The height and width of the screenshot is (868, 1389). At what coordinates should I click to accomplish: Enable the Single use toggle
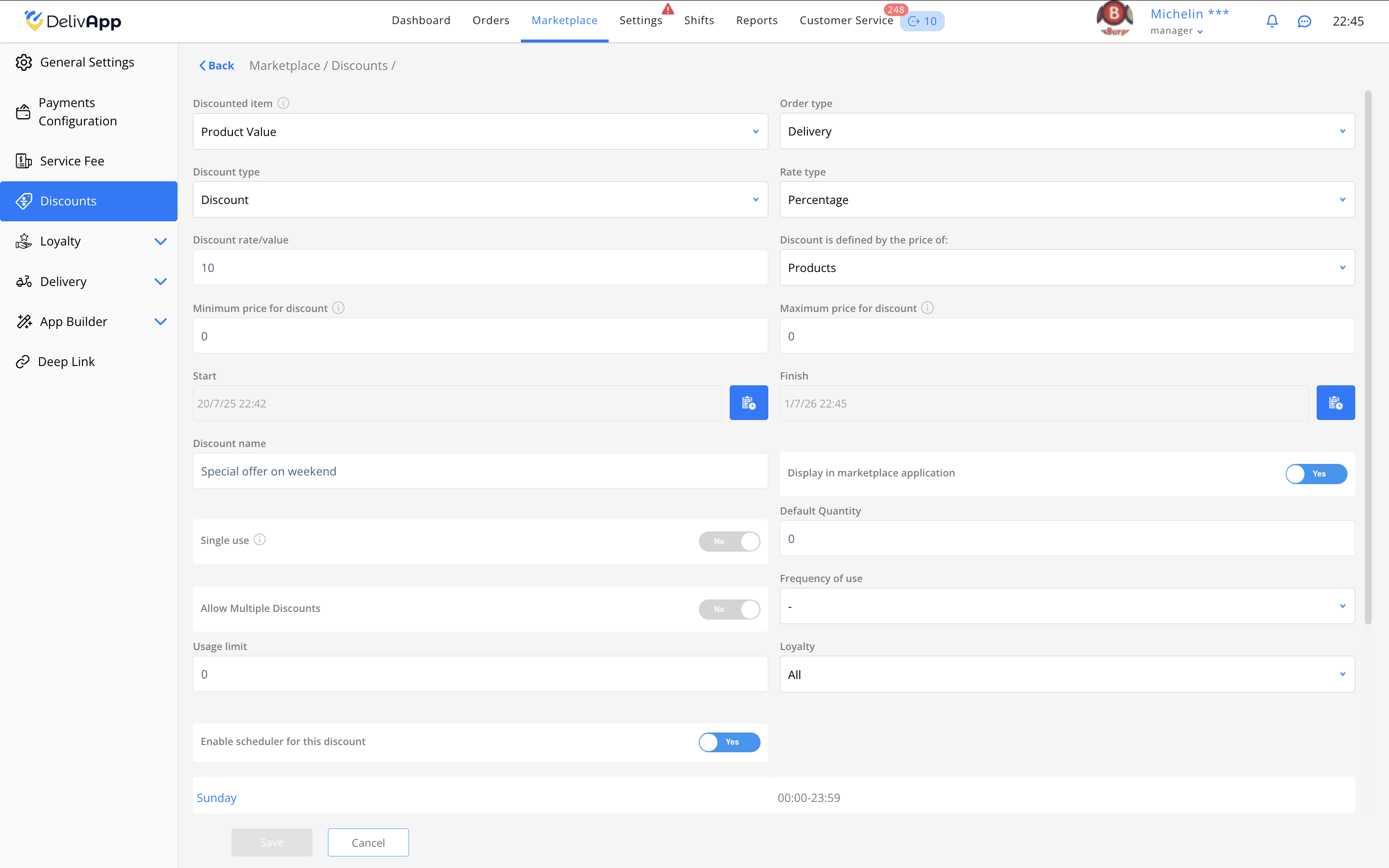click(x=729, y=542)
